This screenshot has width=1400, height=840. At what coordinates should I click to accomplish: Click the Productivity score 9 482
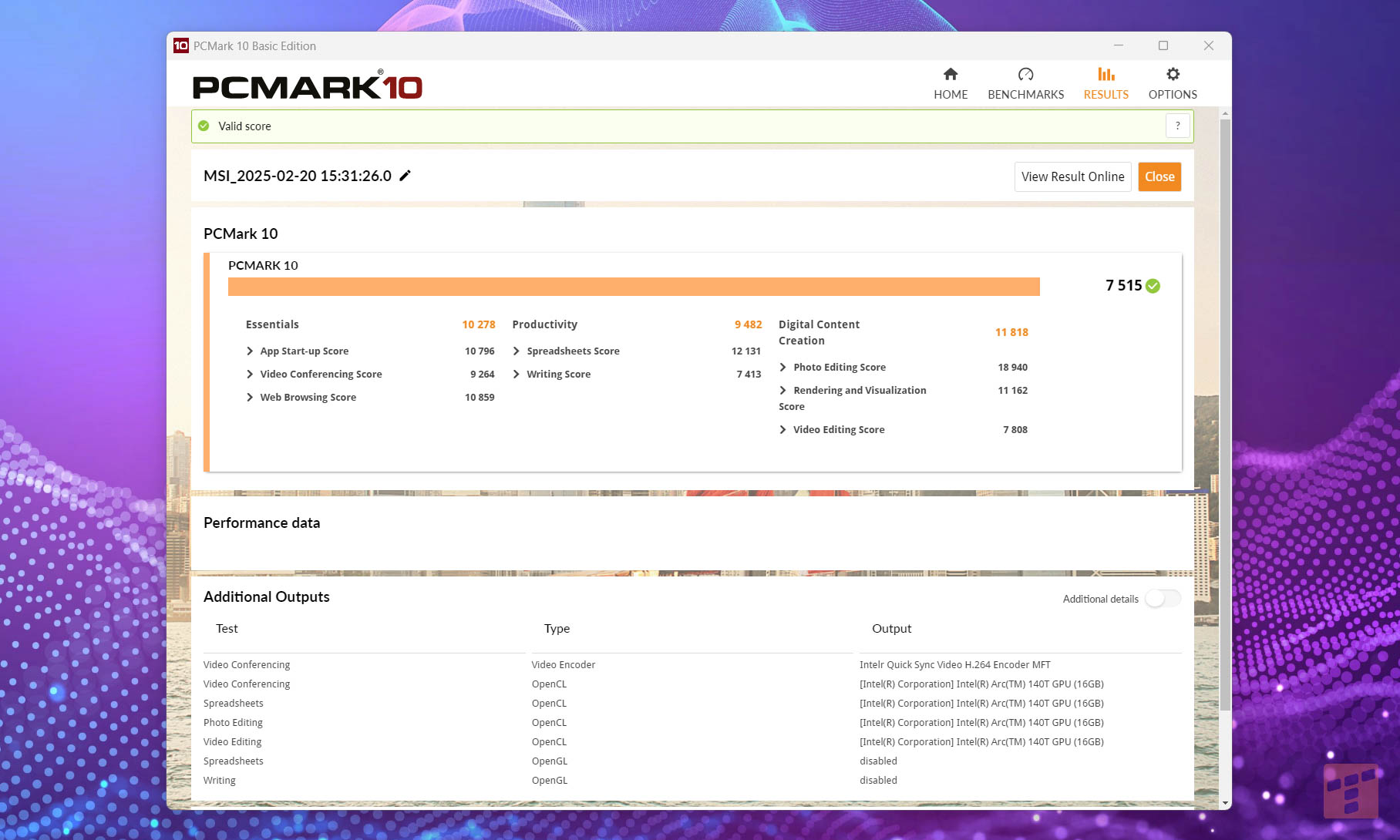click(748, 324)
